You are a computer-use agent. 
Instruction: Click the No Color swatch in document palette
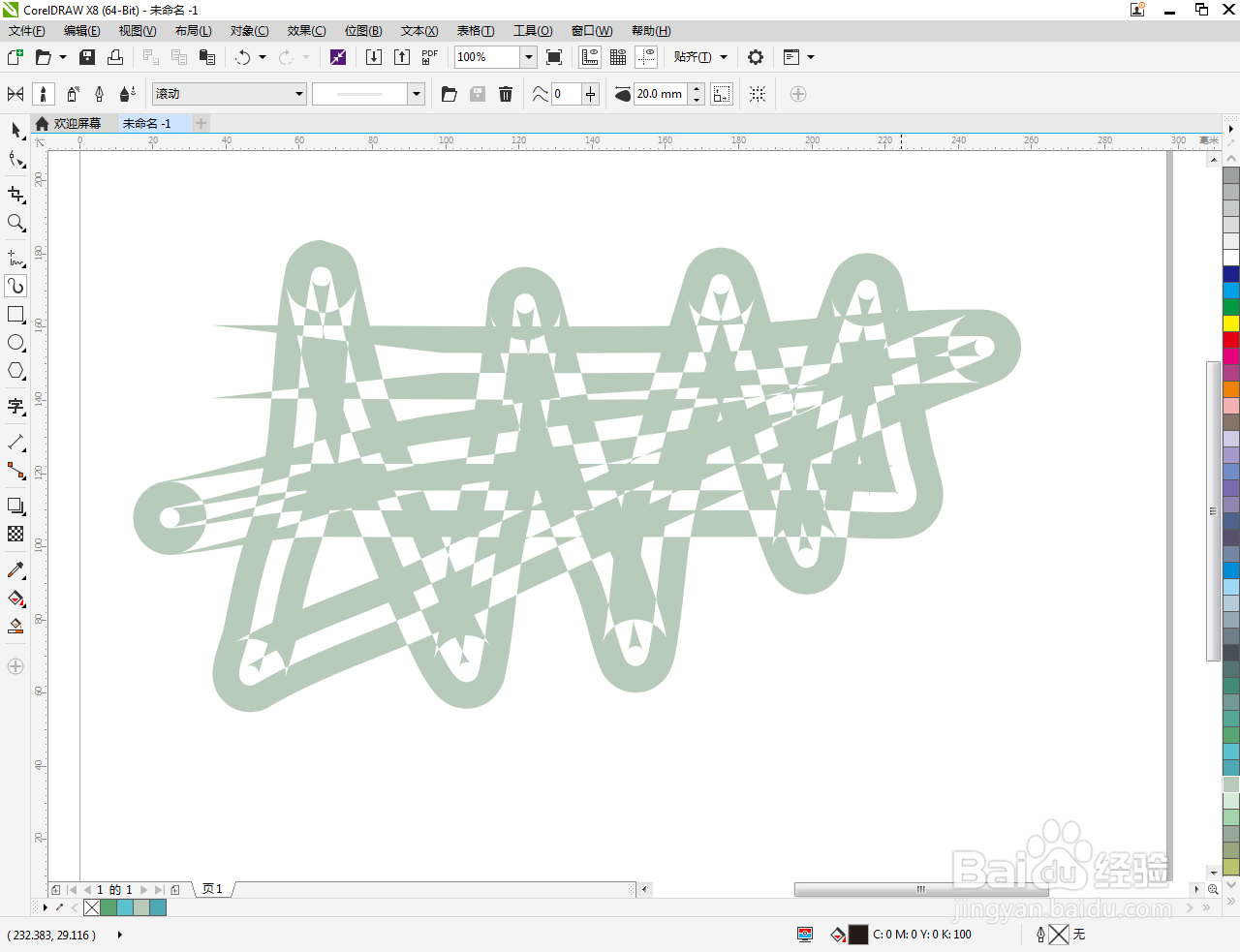click(x=92, y=907)
